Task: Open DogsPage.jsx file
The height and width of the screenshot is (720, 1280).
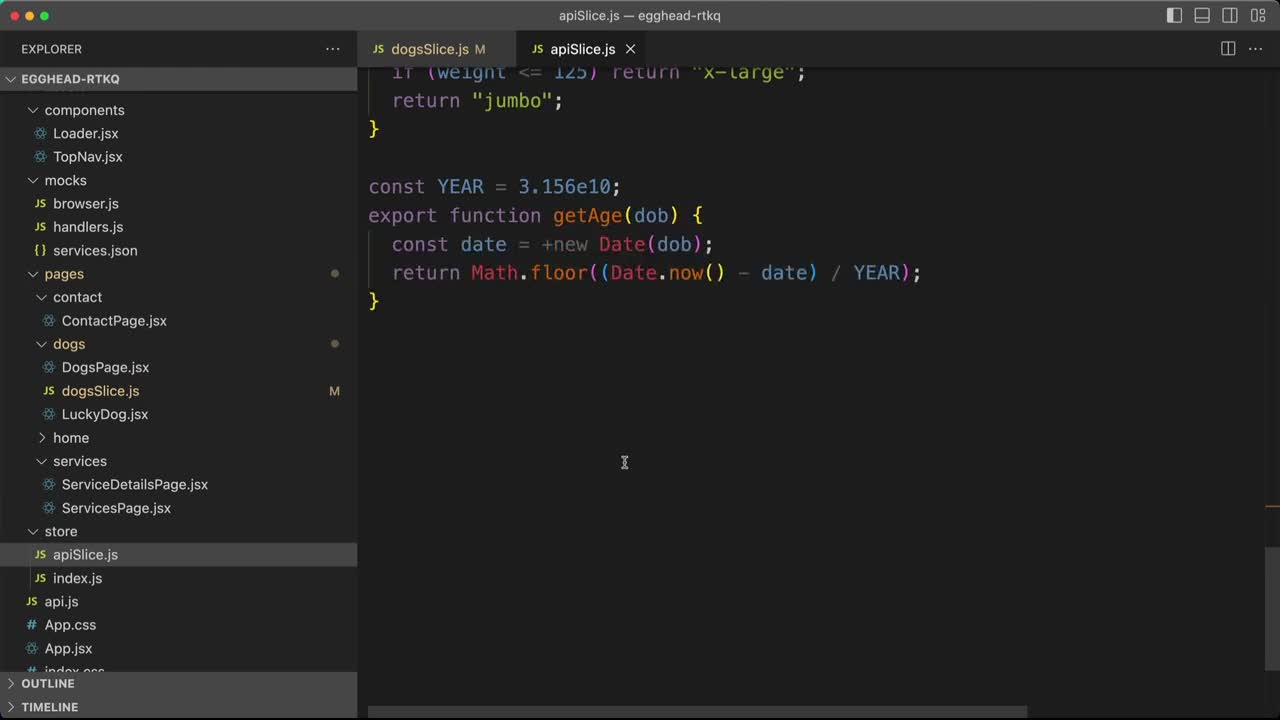Action: point(105,368)
